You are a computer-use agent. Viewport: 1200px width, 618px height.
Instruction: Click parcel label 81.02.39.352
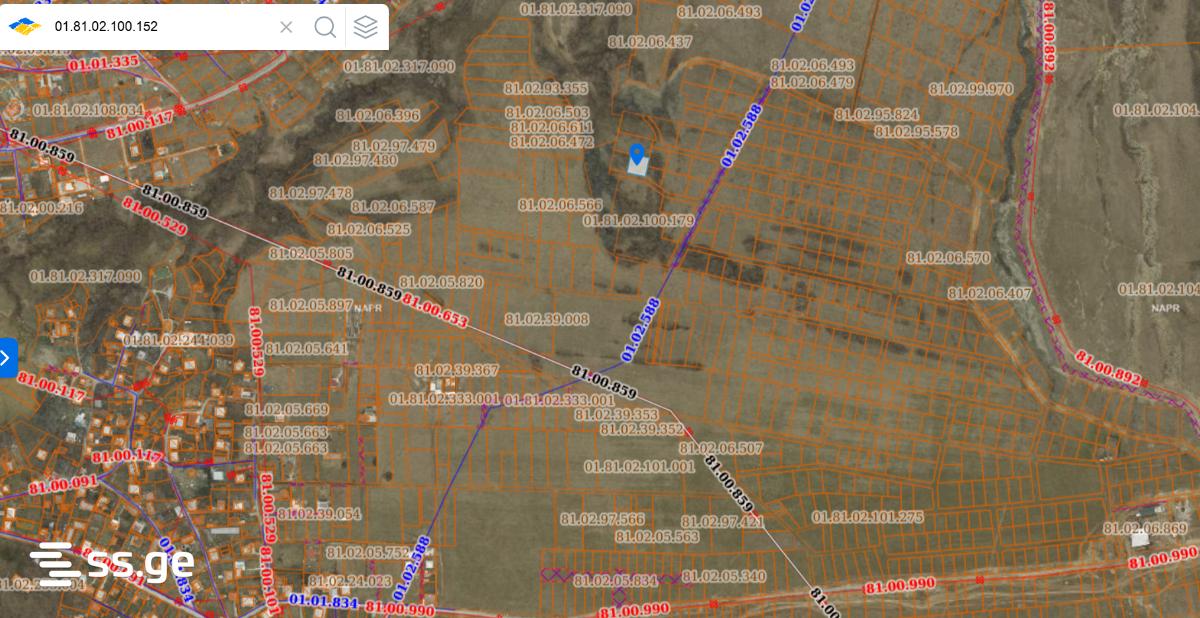point(641,429)
